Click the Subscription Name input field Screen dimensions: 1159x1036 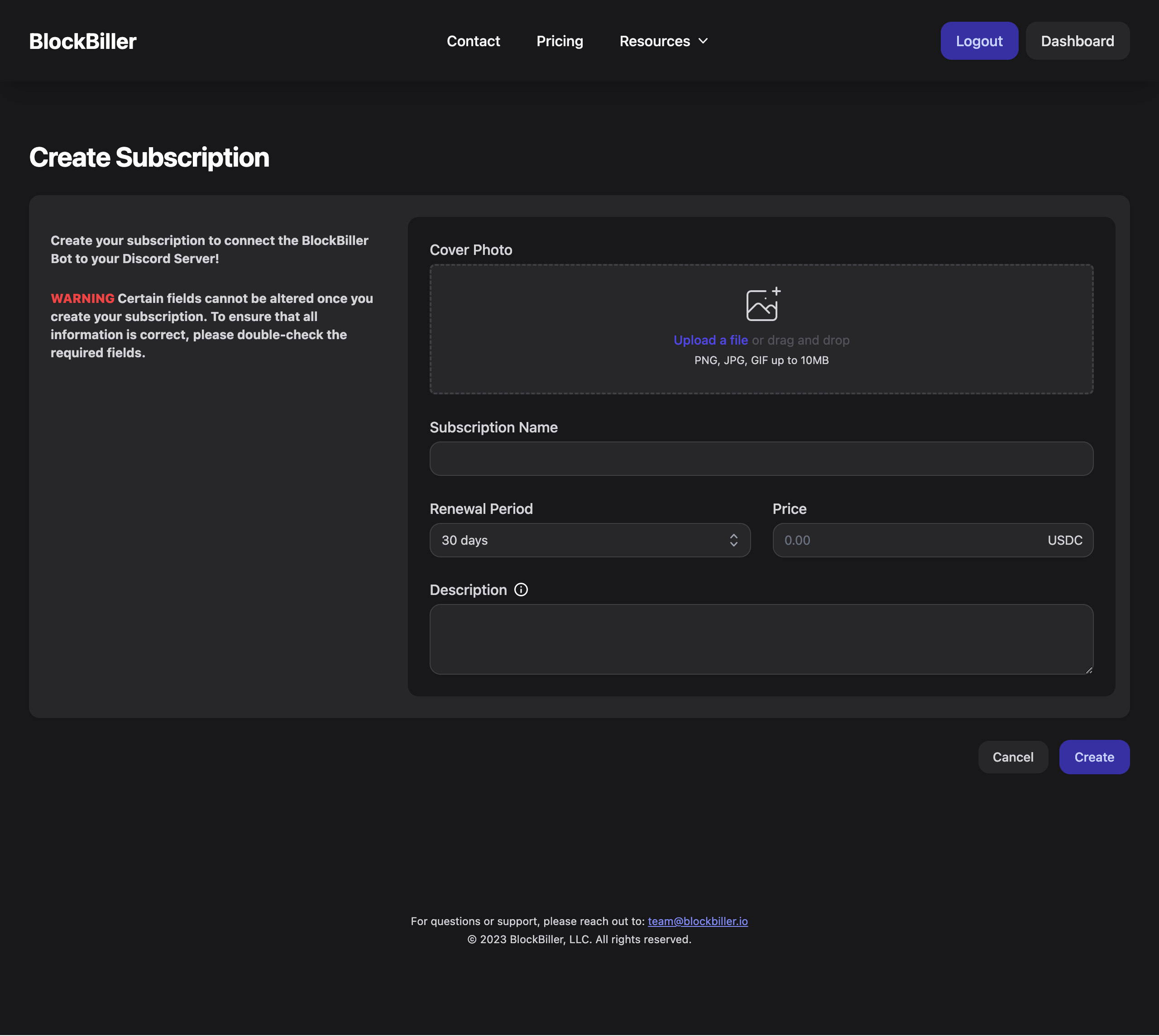(x=761, y=459)
